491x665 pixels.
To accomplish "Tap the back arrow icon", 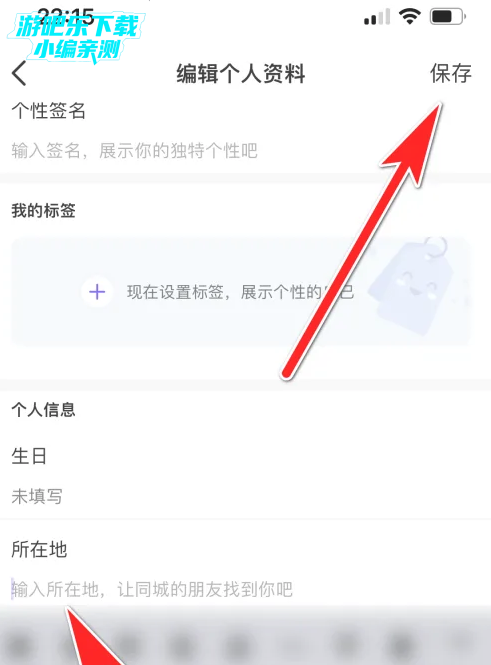I will [19, 73].
